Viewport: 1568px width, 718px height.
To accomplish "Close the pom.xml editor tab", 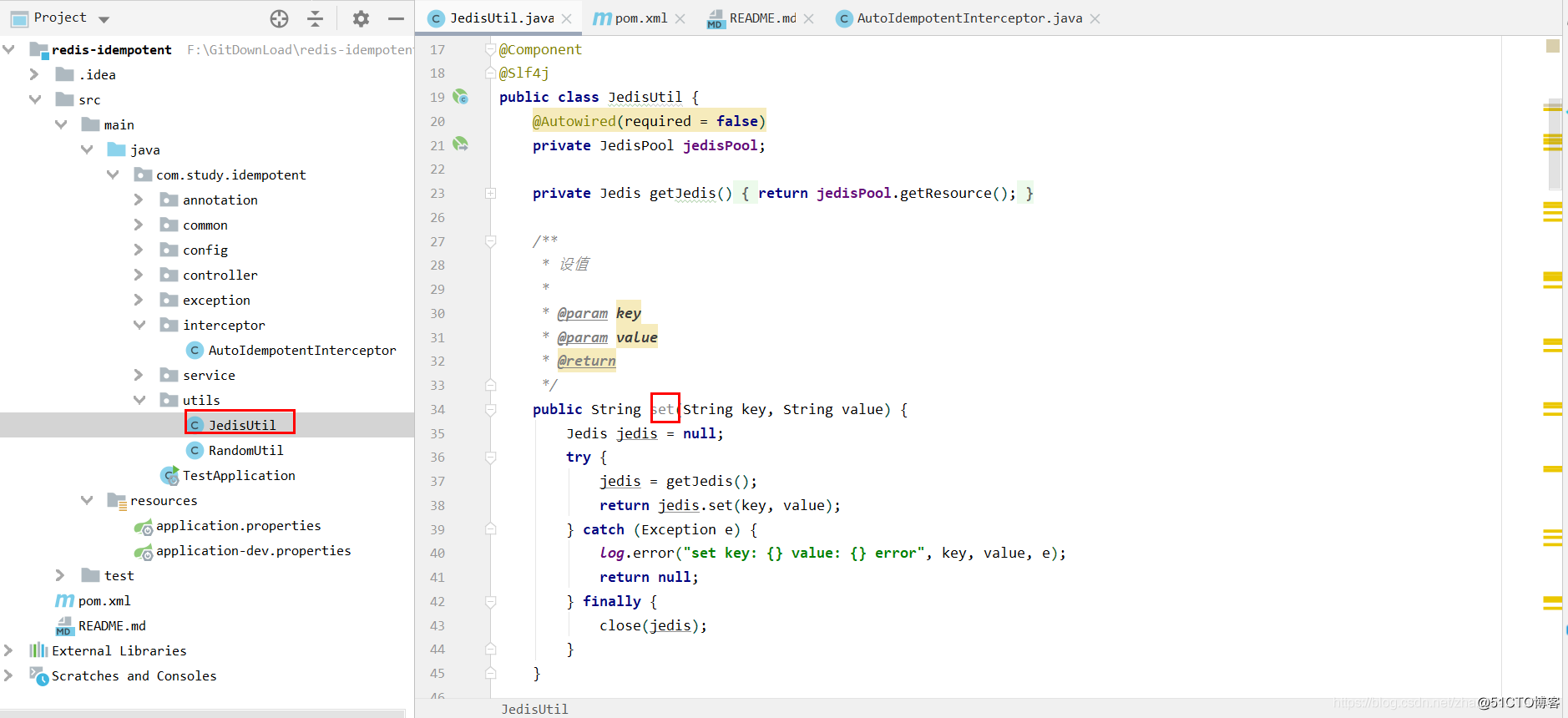I will point(680,18).
